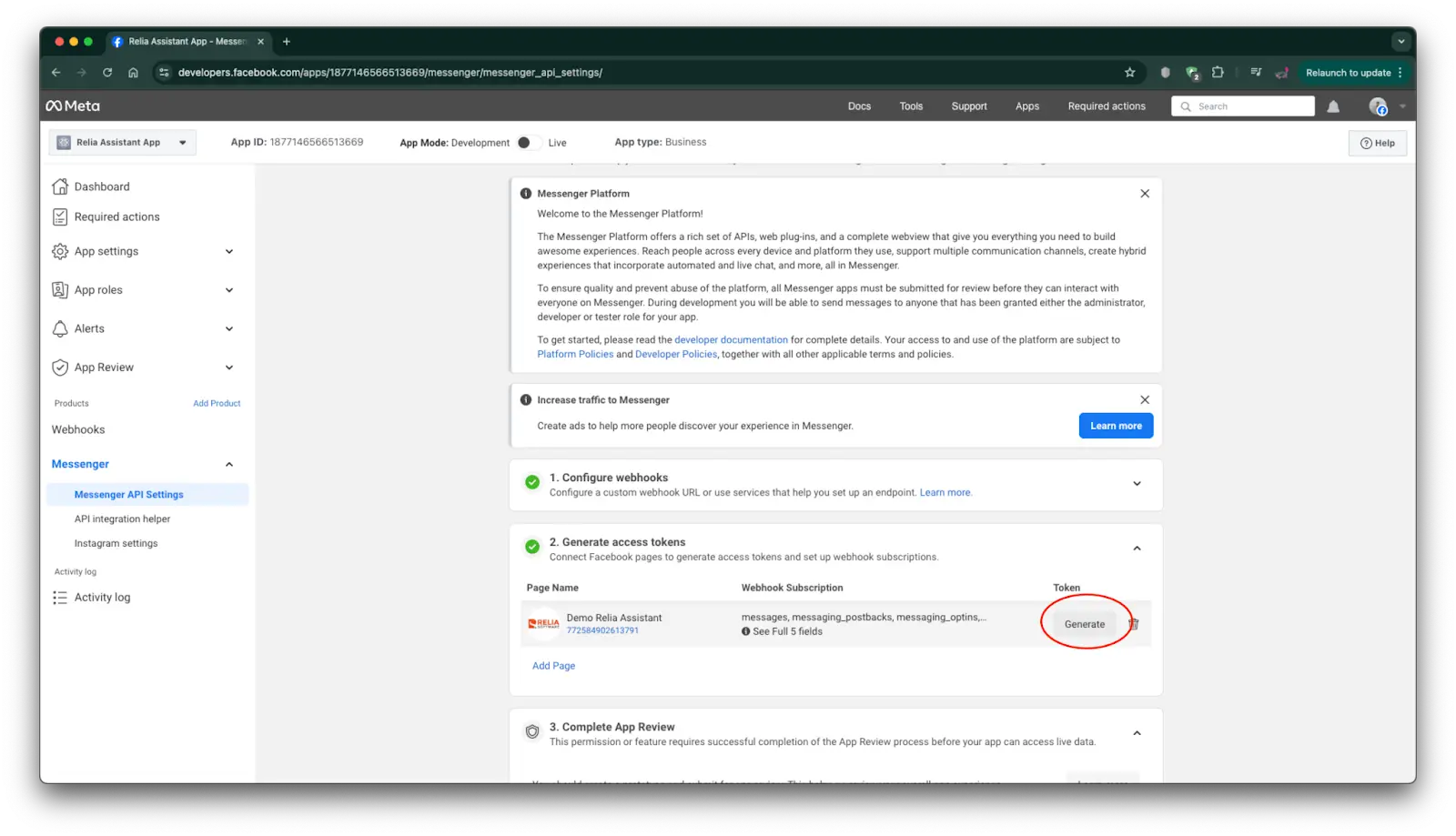1456x836 pixels.
Task: Go to the Required actions navigation tab
Action: (x=1106, y=106)
